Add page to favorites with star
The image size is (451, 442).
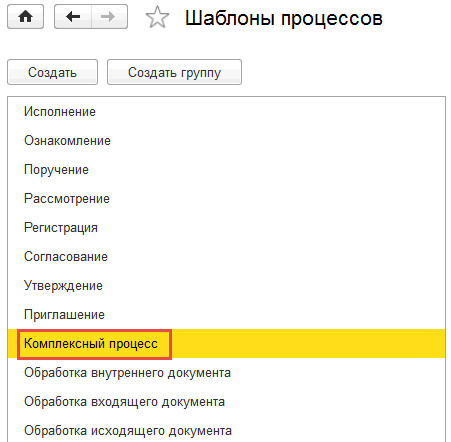(x=157, y=17)
